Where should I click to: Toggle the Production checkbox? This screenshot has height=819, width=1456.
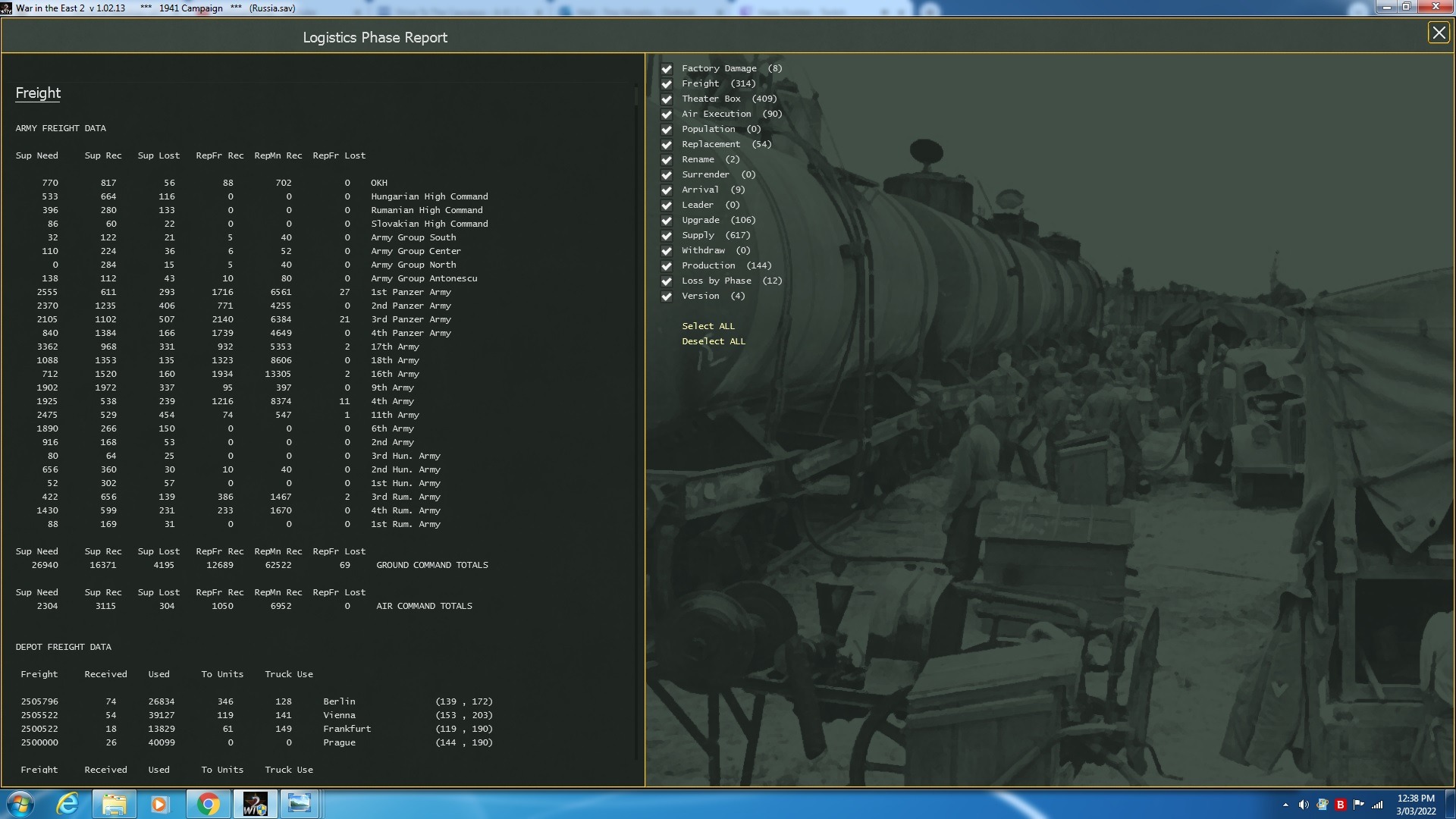coord(667,265)
